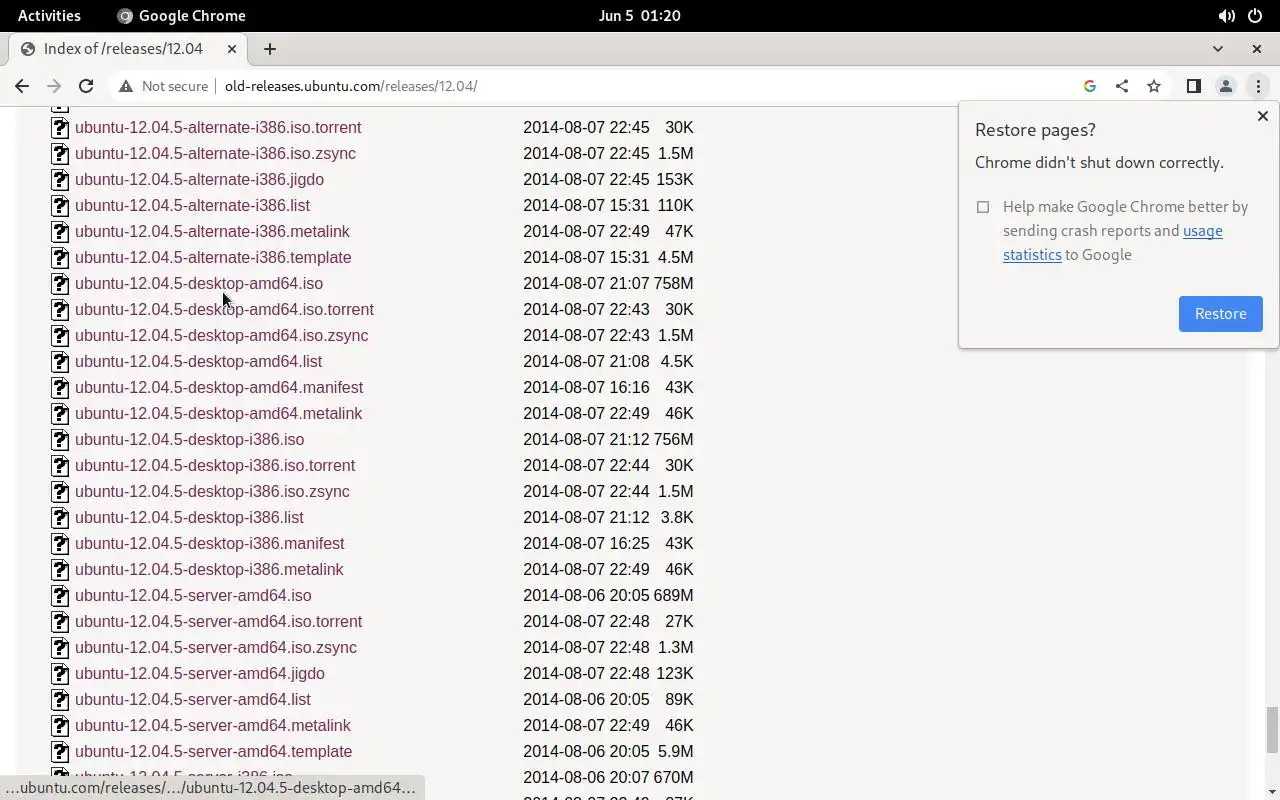Open ubuntu-12.04.5-alternate-i386.metalink link
This screenshot has width=1280, height=800.
point(212,231)
